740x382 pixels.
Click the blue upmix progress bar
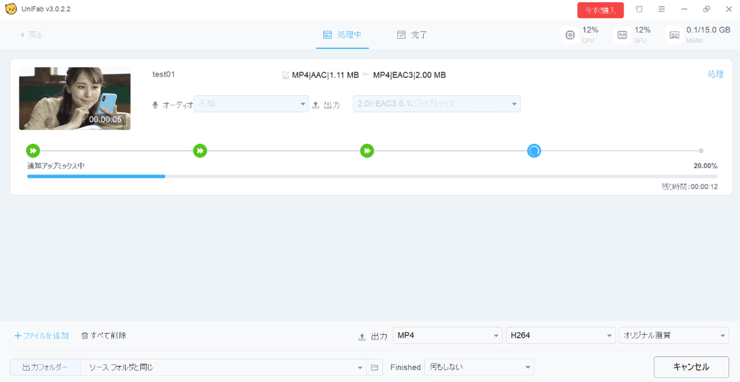coord(96,177)
